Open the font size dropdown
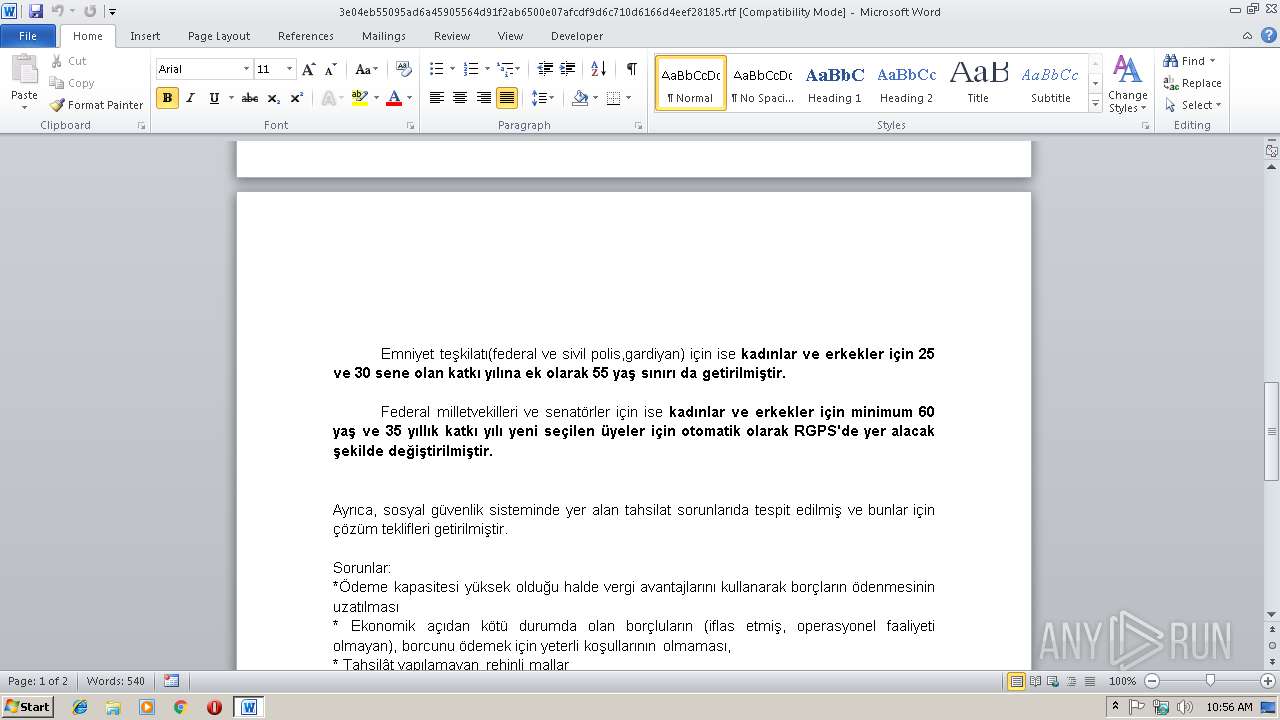 pos(290,69)
